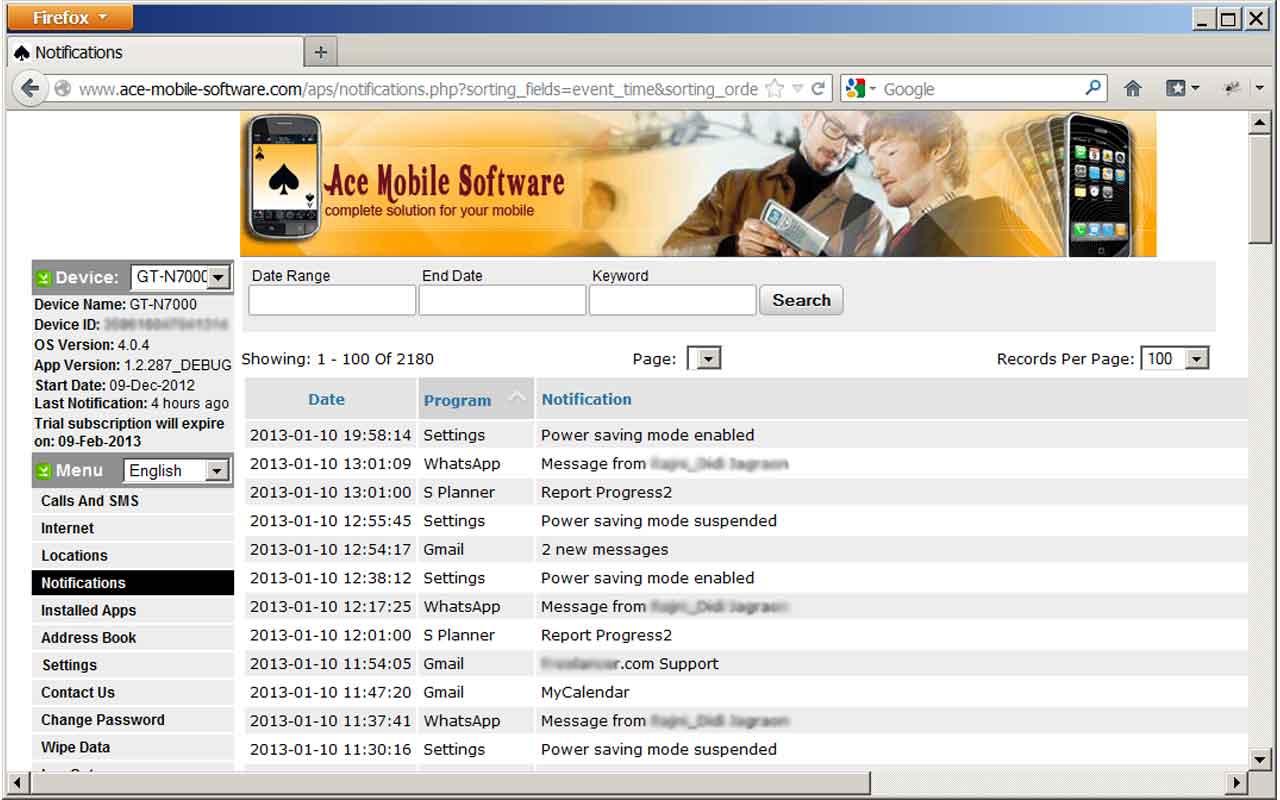This screenshot has height=800, width=1280.
Task: Open Address Book in the side menu
Action: 133,637
